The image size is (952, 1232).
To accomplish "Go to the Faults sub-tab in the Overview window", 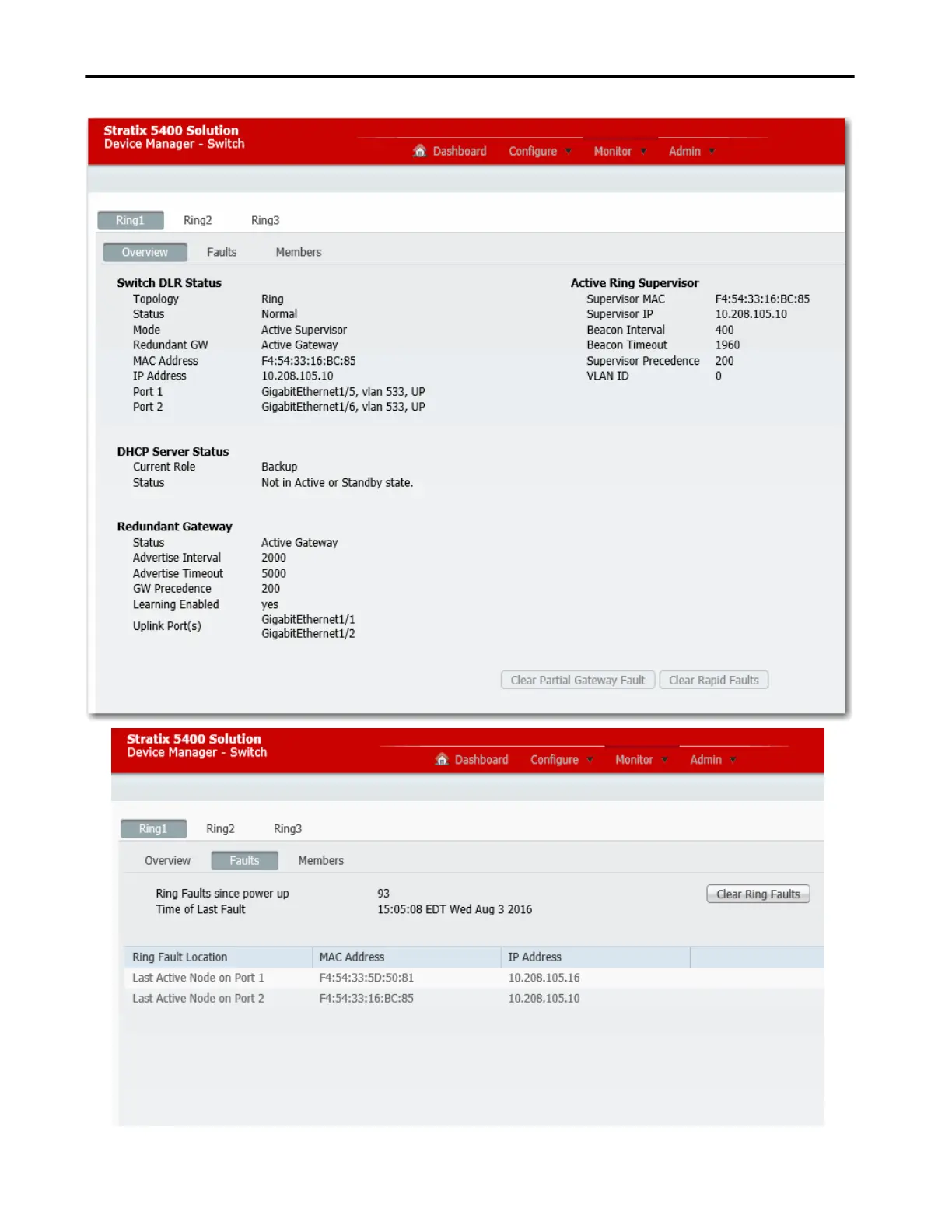I will point(222,252).
